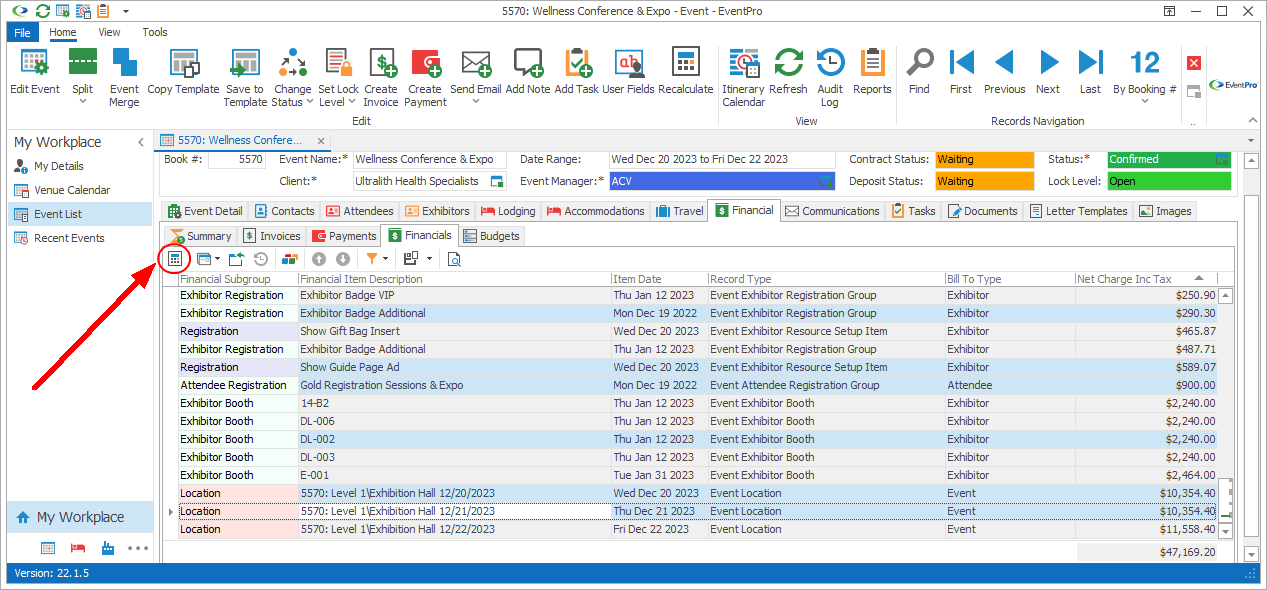Switch to the Budgets subtab

(x=491, y=236)
